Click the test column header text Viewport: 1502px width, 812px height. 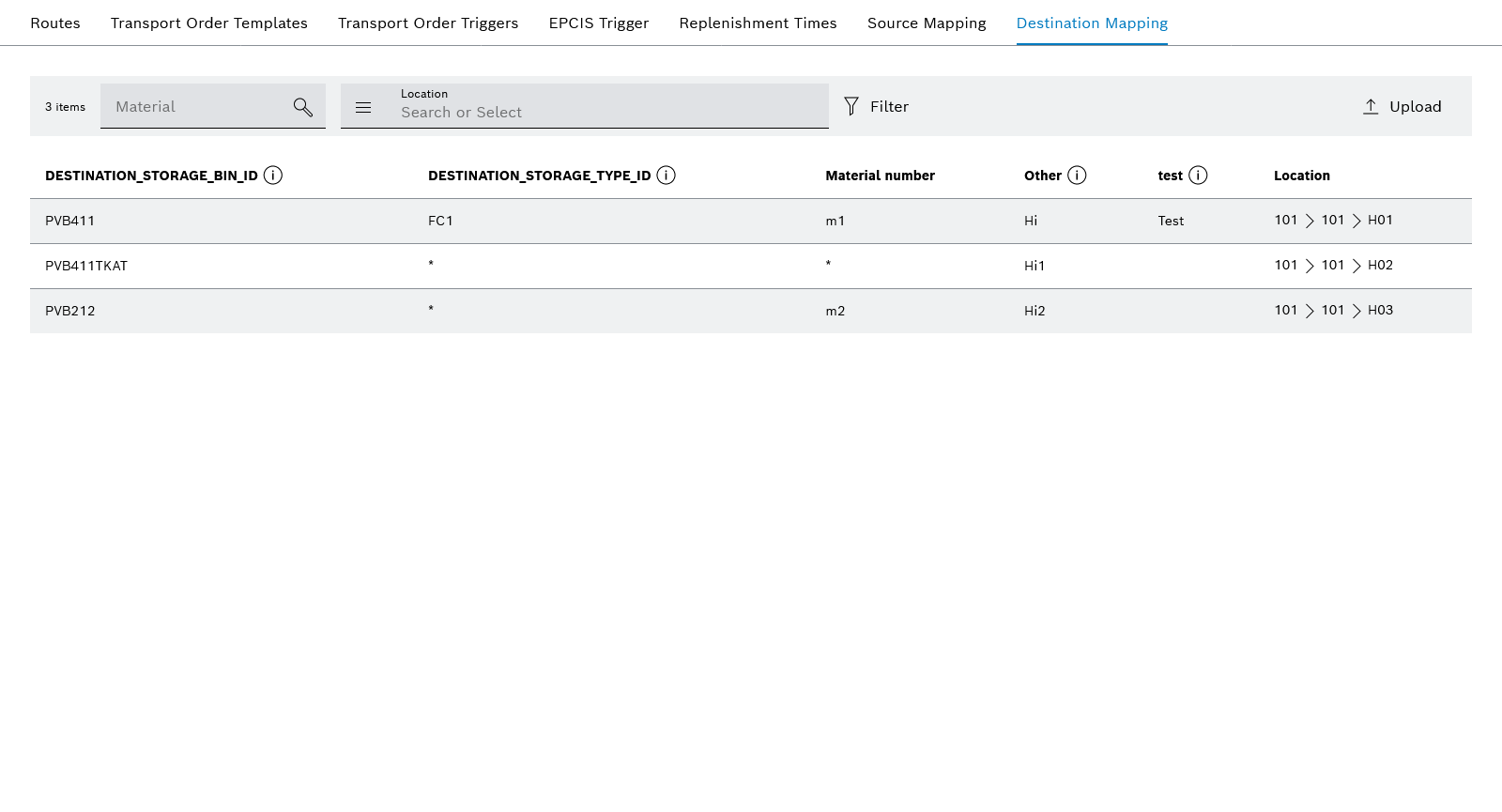tap(1171, 176)
